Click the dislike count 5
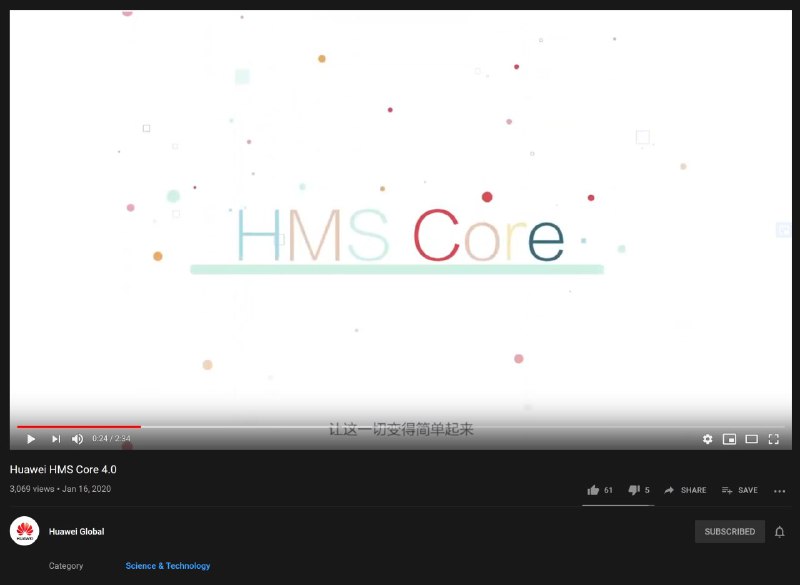The image size is (800, 585). 647,490
